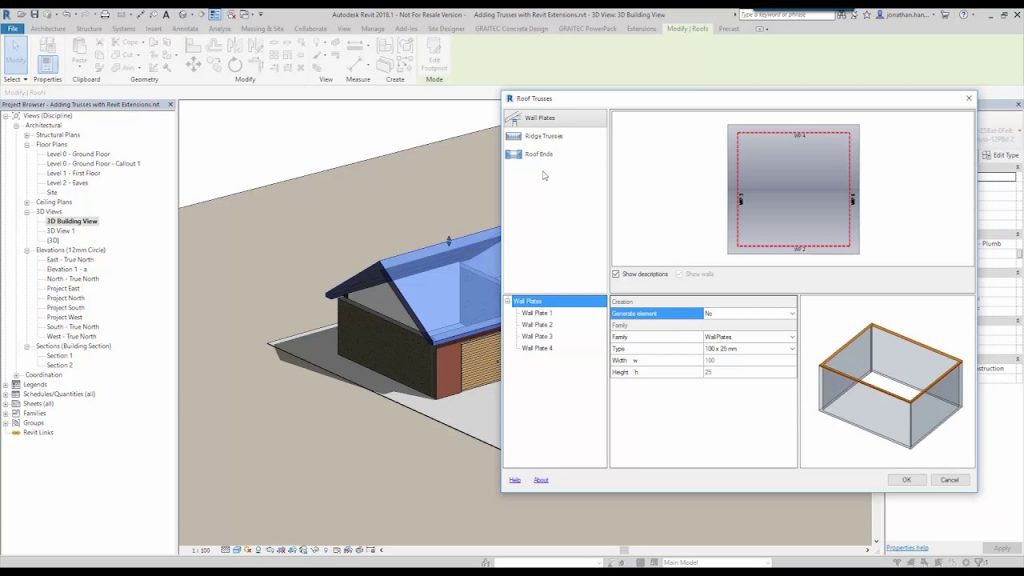Click the Height value field 25

pos(750,372)
